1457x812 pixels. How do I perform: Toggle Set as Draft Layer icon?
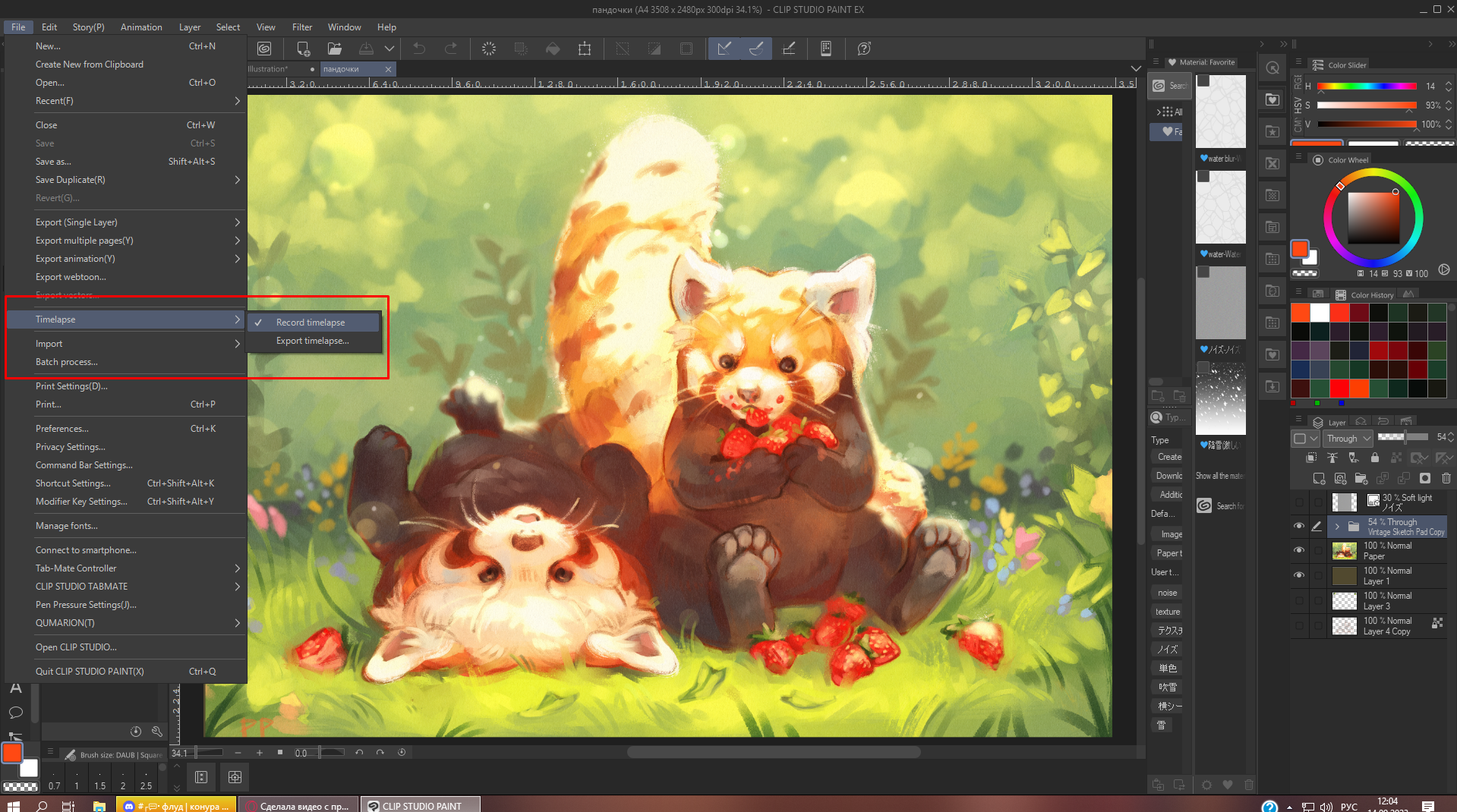click(1354, 458)
